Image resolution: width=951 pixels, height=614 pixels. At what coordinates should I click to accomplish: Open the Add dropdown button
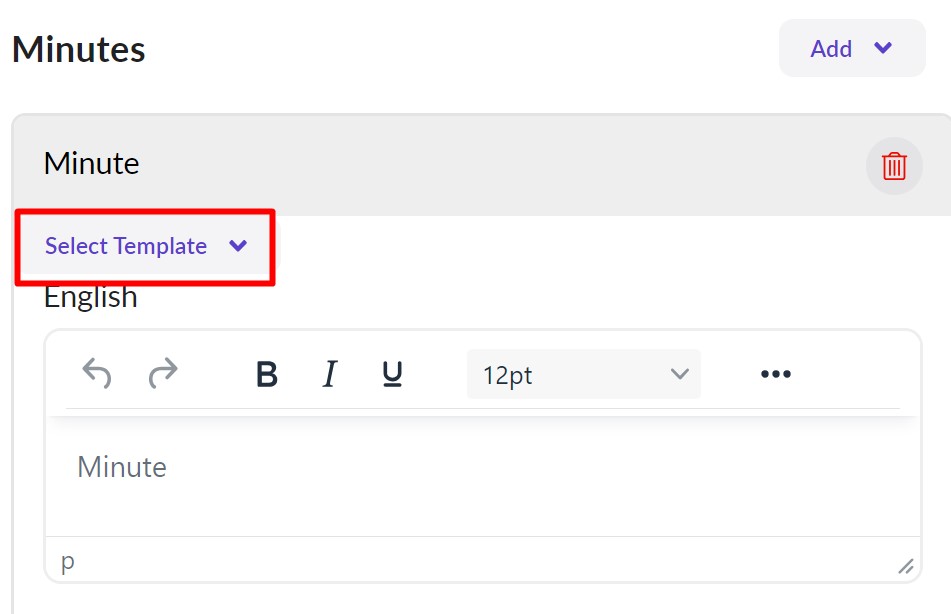[851, 49]
